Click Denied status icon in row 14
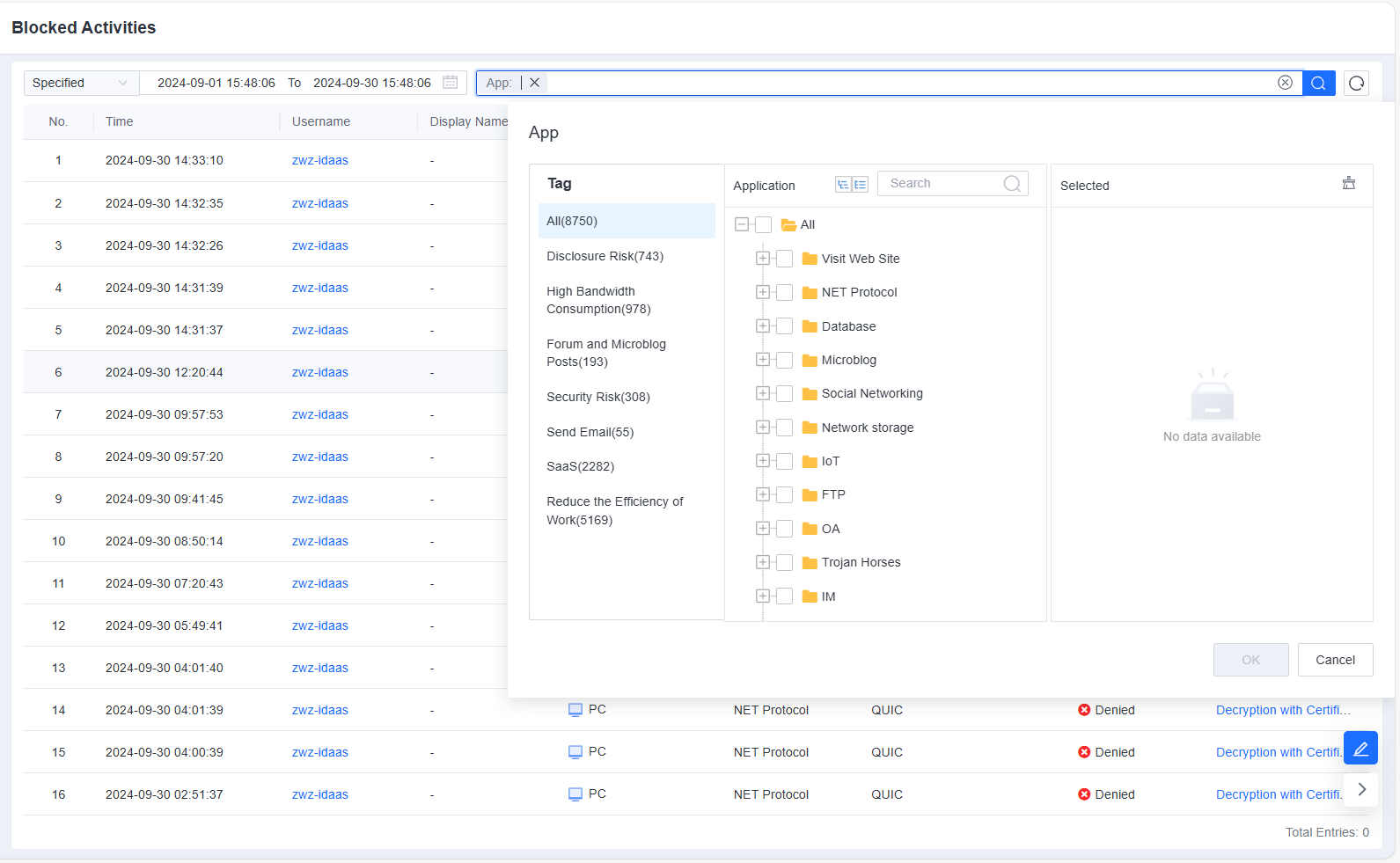The height and width of the screenshot is (863, 1400). (x=1084, y=710)
